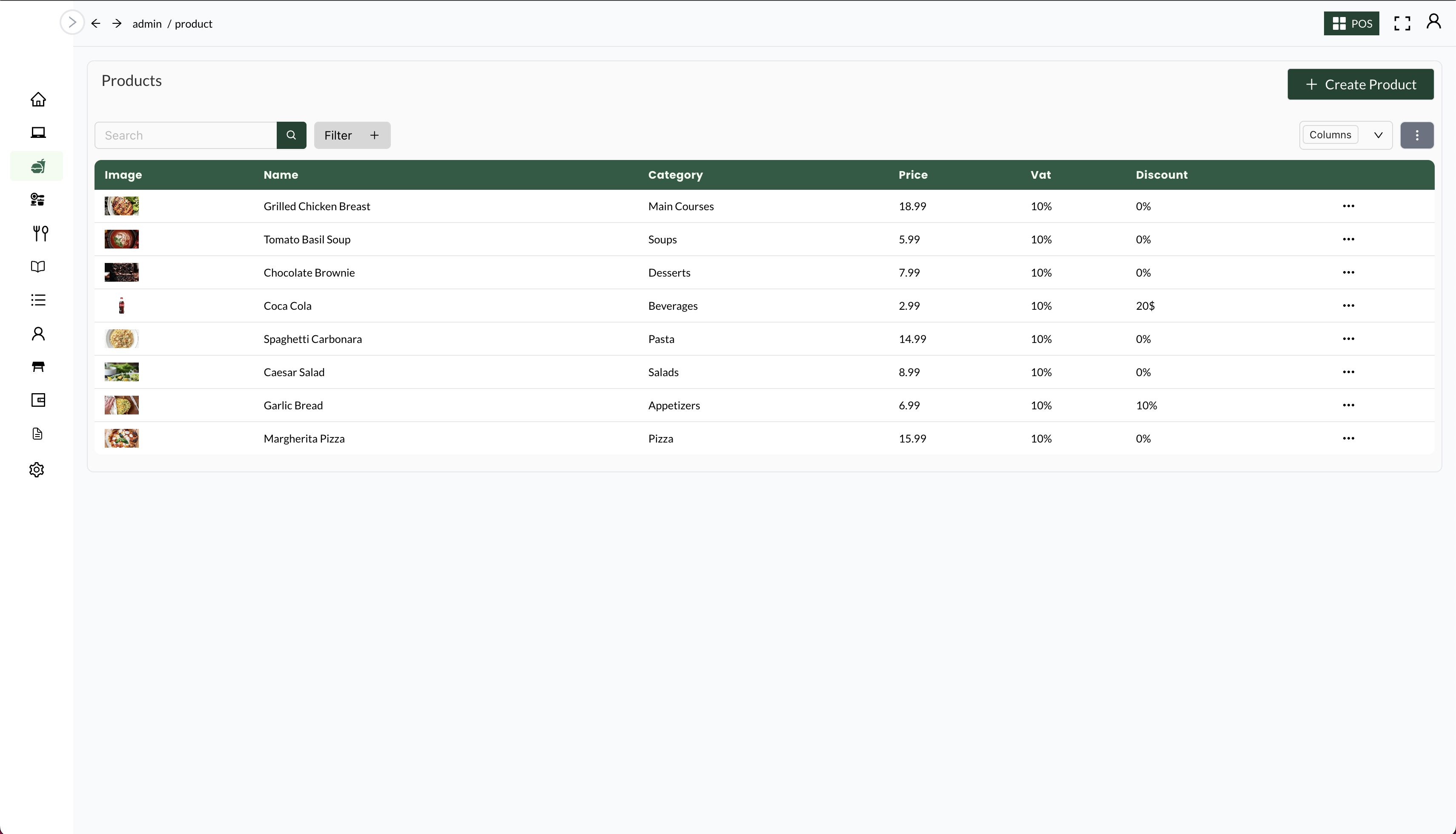
Task: Toggle fullscreen mode icon
Action: click(x=1402, y=23)
